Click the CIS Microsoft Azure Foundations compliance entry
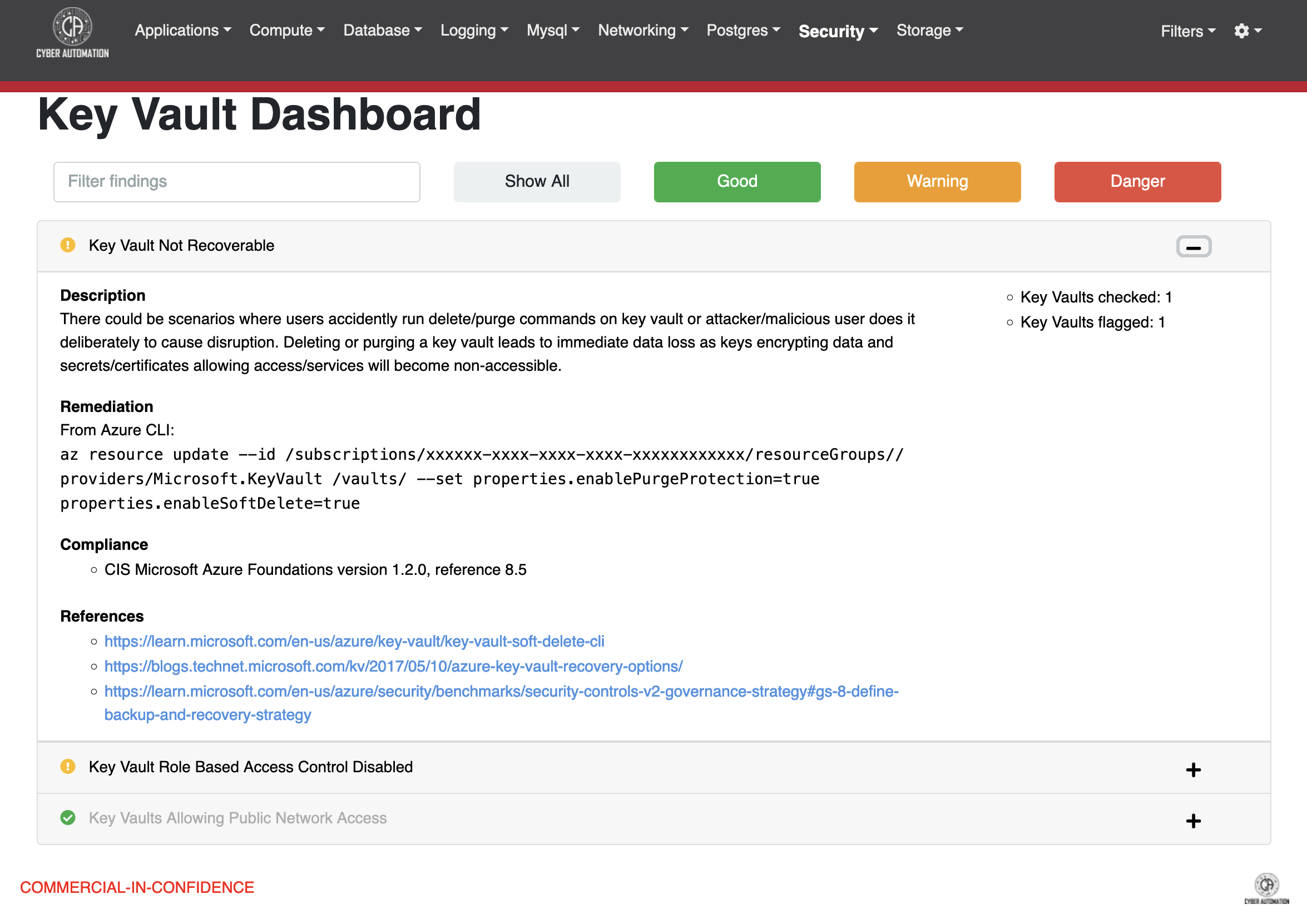 point(315,569)
